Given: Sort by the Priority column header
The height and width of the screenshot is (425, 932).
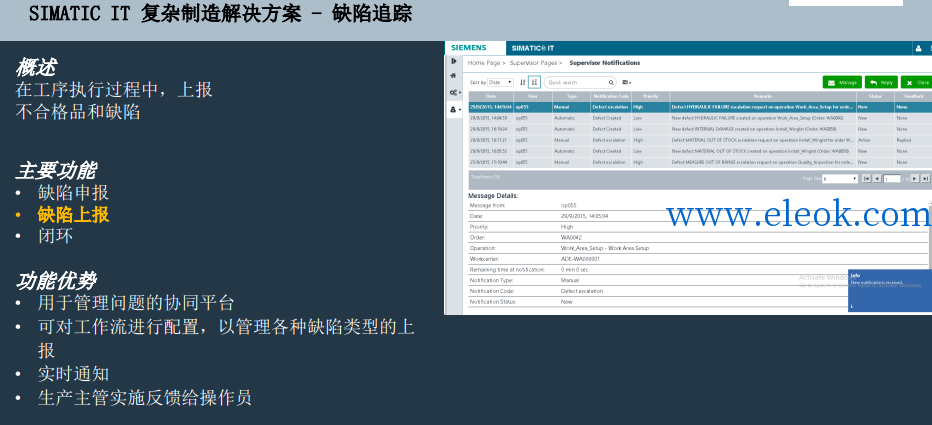Looking at the screenshot, I should click(x=650, y=96).
